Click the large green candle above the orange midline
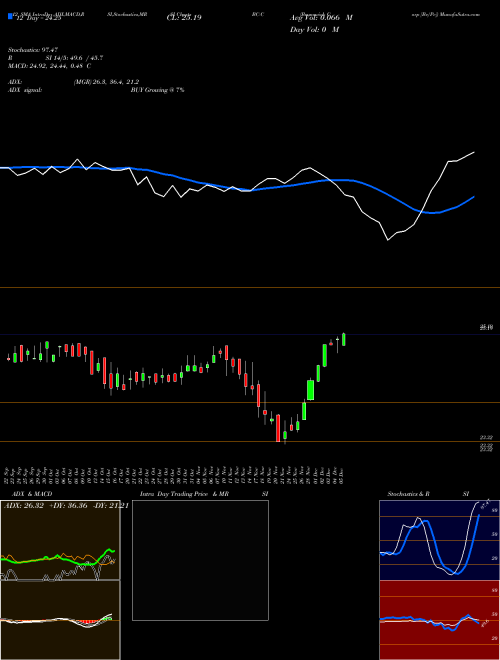The height and width of the screenshot is (660, 500). (x=311, y=390)
